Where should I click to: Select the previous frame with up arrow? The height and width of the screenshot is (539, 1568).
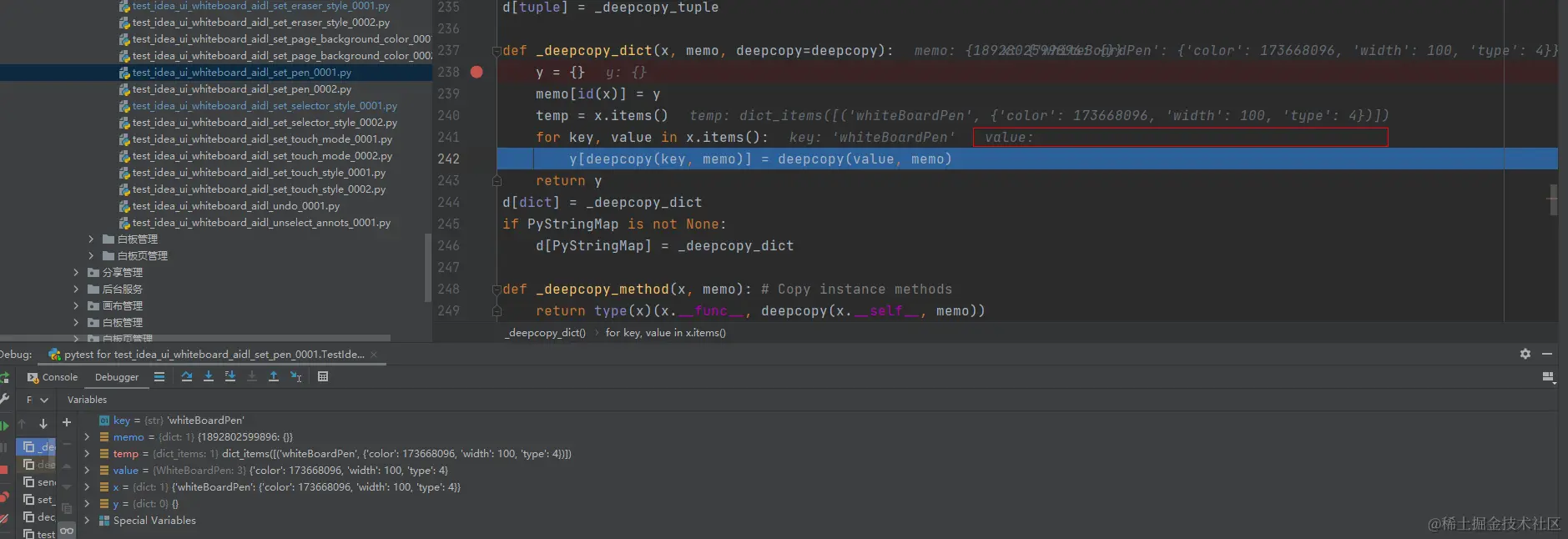(23, 424)
